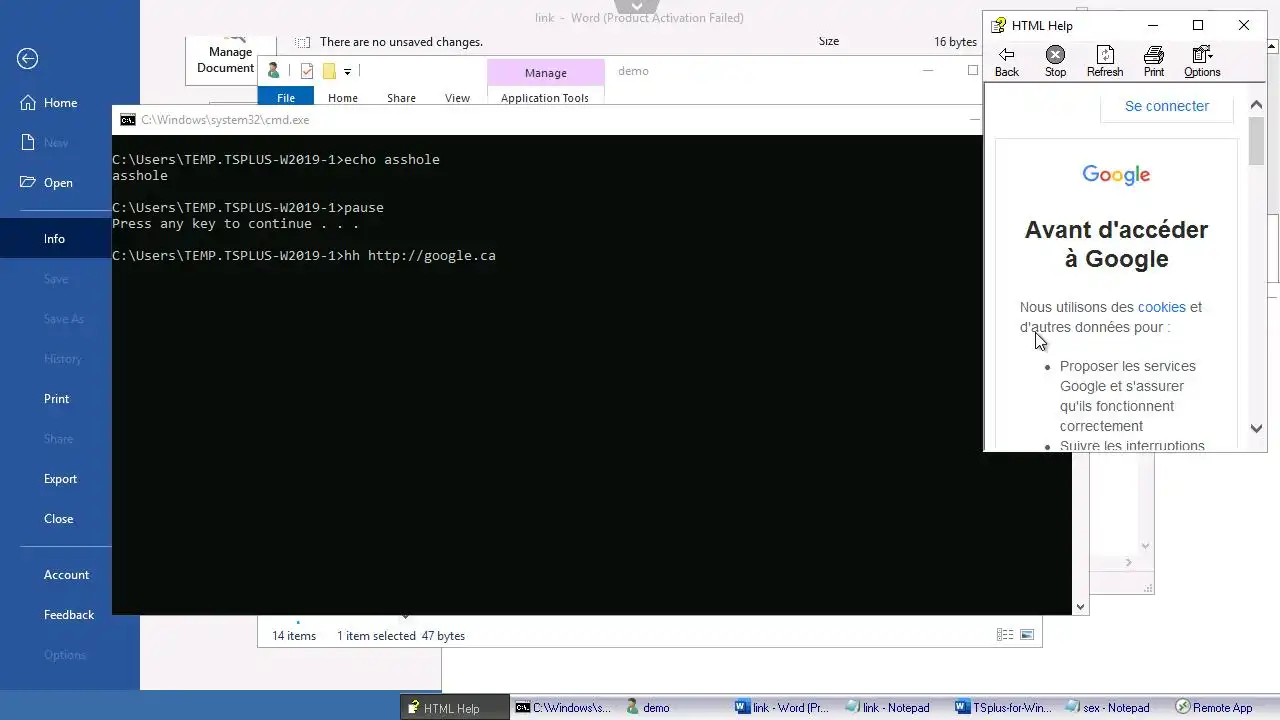The image size is (1280, 720).
Task: Click the HTML Help taskbar button
Action: click(x=455, y=708)
